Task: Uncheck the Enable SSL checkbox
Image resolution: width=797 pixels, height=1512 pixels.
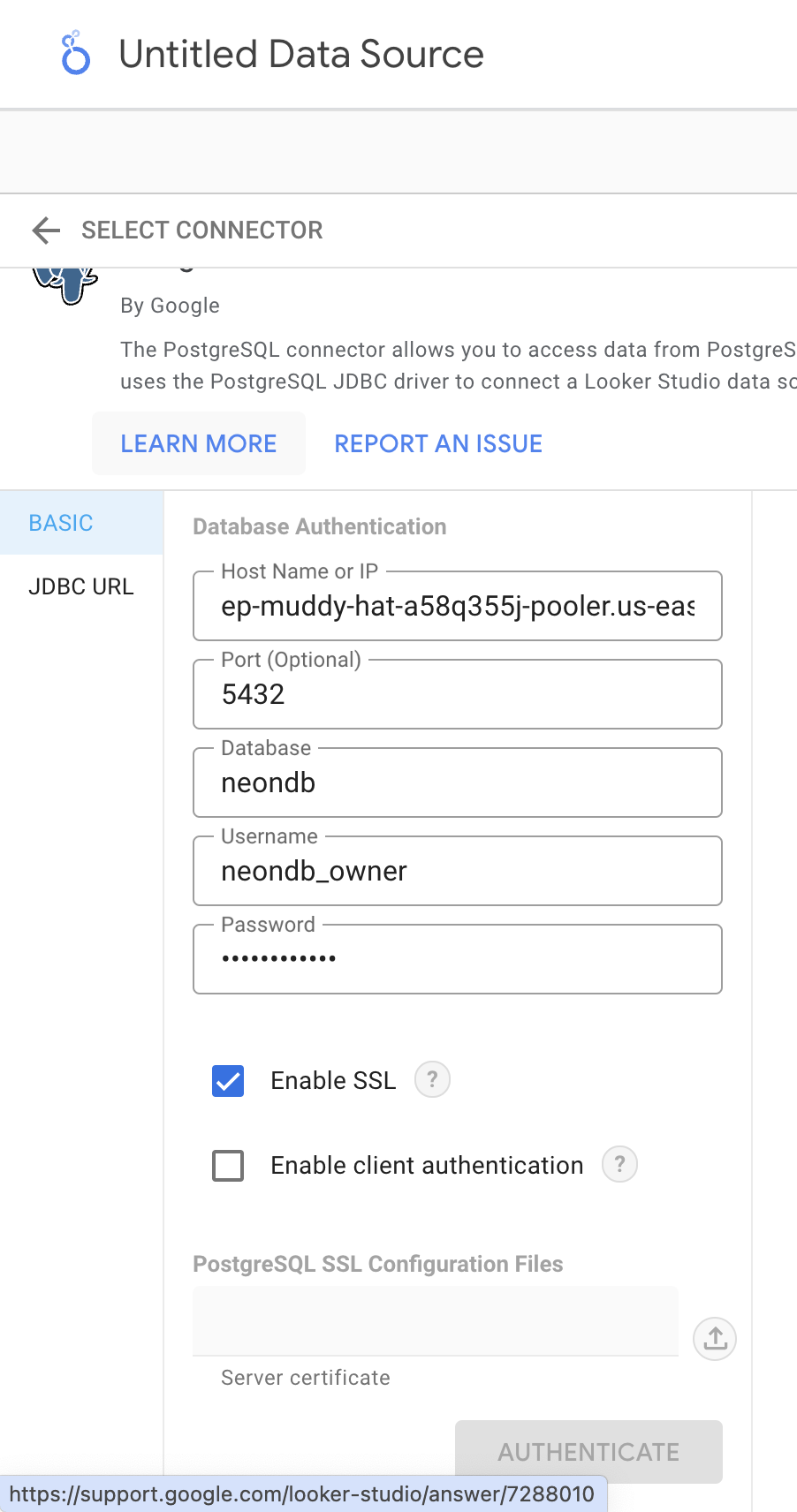Action: (x=228, y=1080)
